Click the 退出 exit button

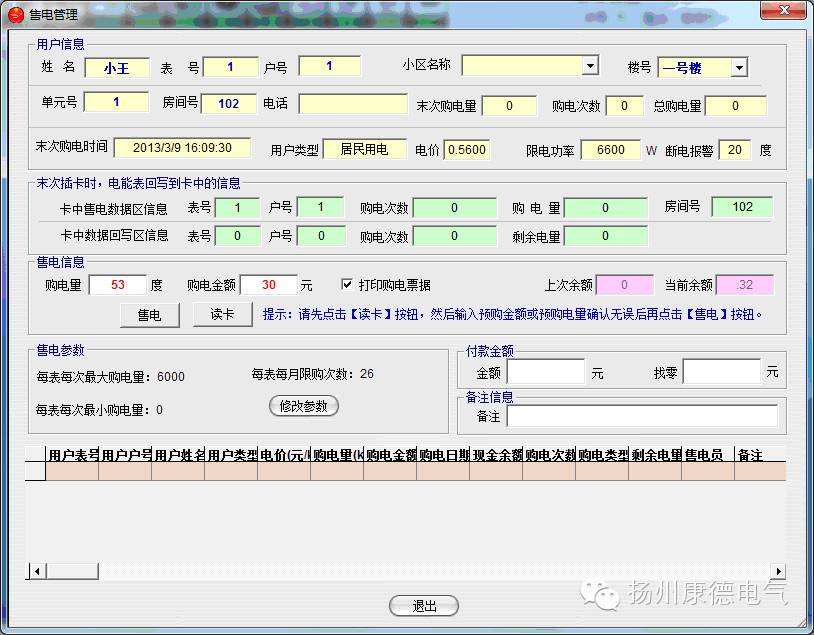[421, 605]
